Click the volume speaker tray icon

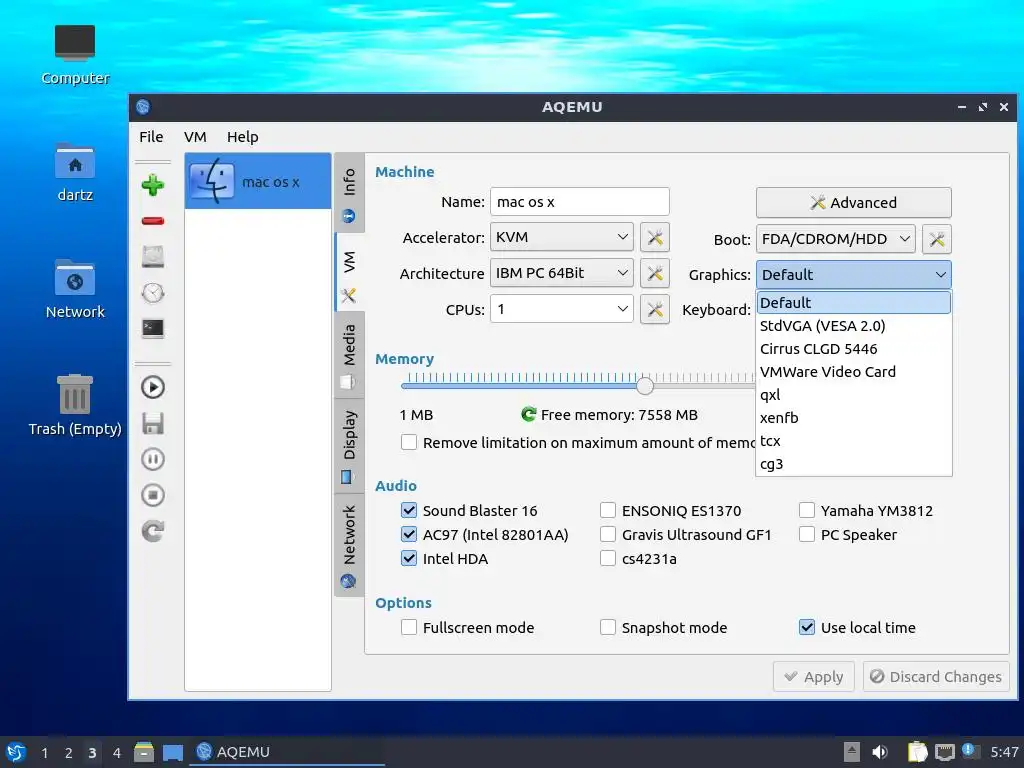tap(880, 752)
